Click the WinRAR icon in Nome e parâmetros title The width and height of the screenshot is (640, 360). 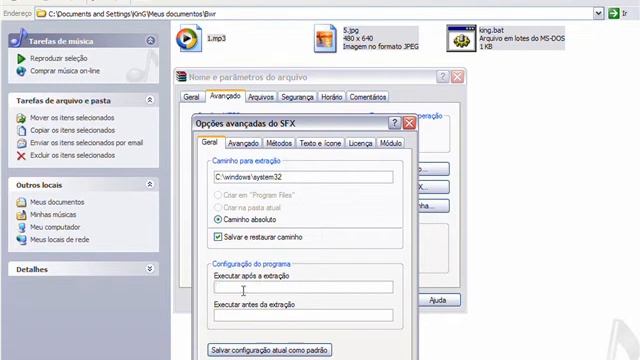point(181,76)
